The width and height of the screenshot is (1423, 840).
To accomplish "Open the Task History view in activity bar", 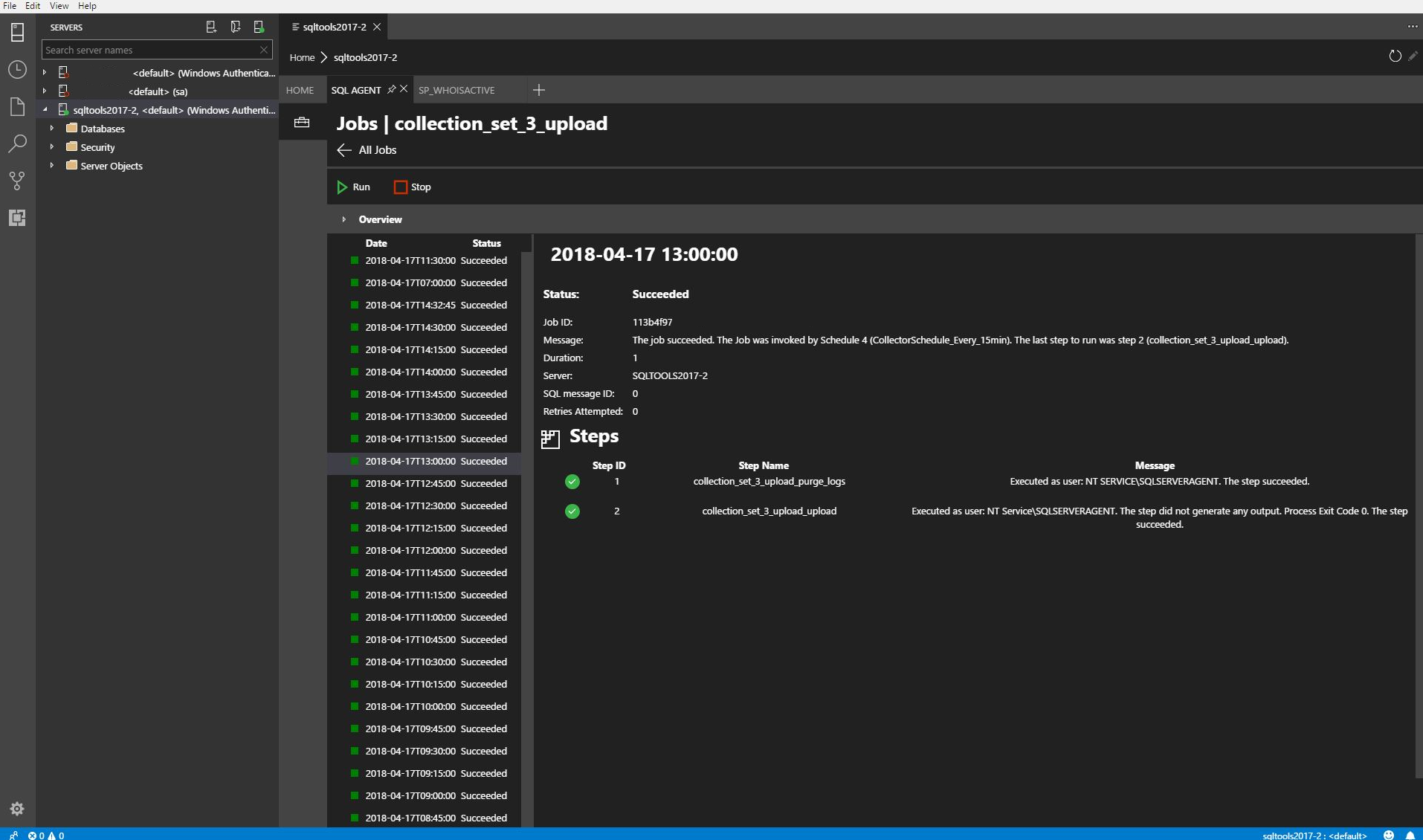I will click(x=17, y=70).
